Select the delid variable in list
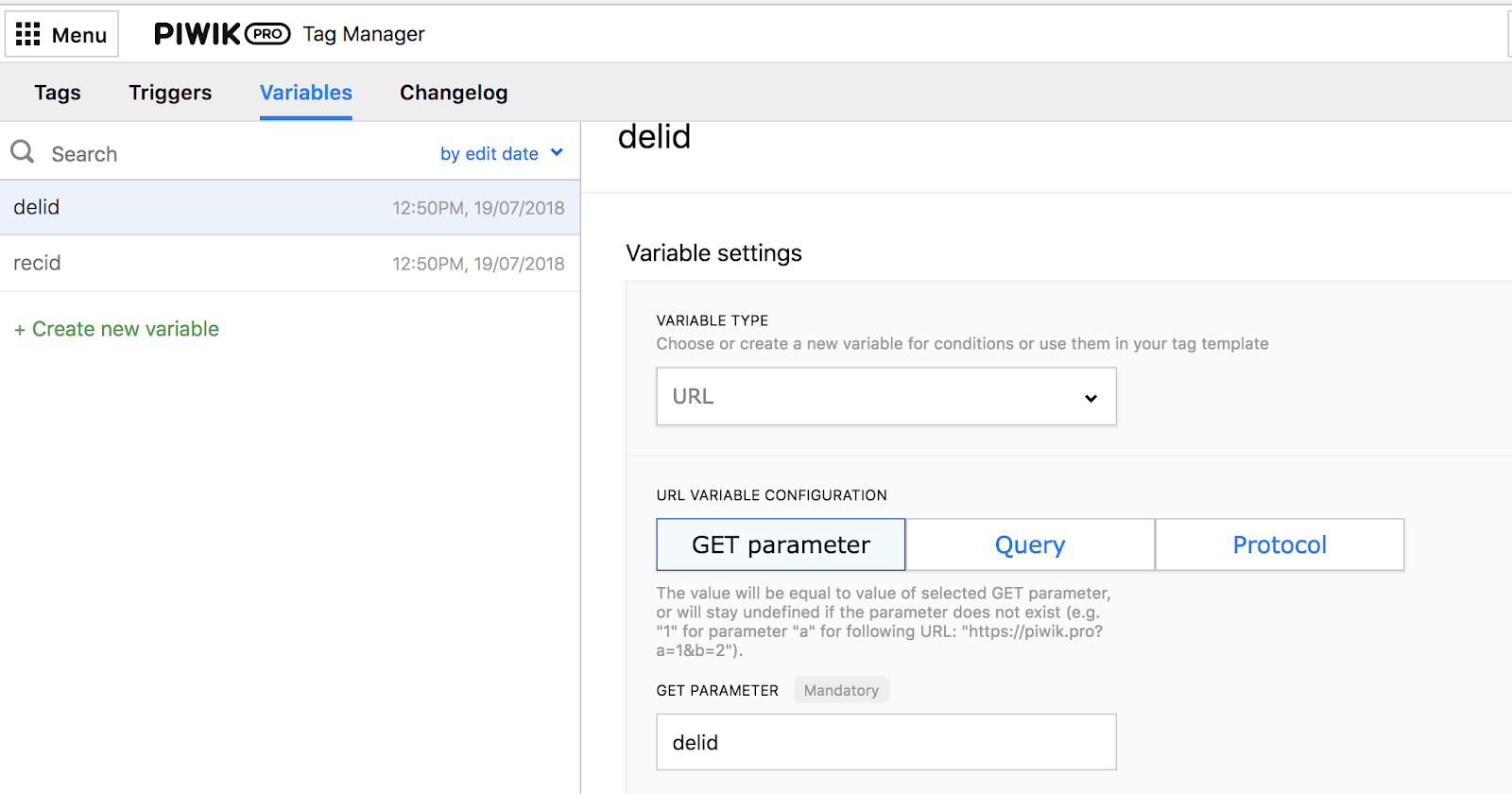The width and height of the screenshot is (1512, 794). 290,208
